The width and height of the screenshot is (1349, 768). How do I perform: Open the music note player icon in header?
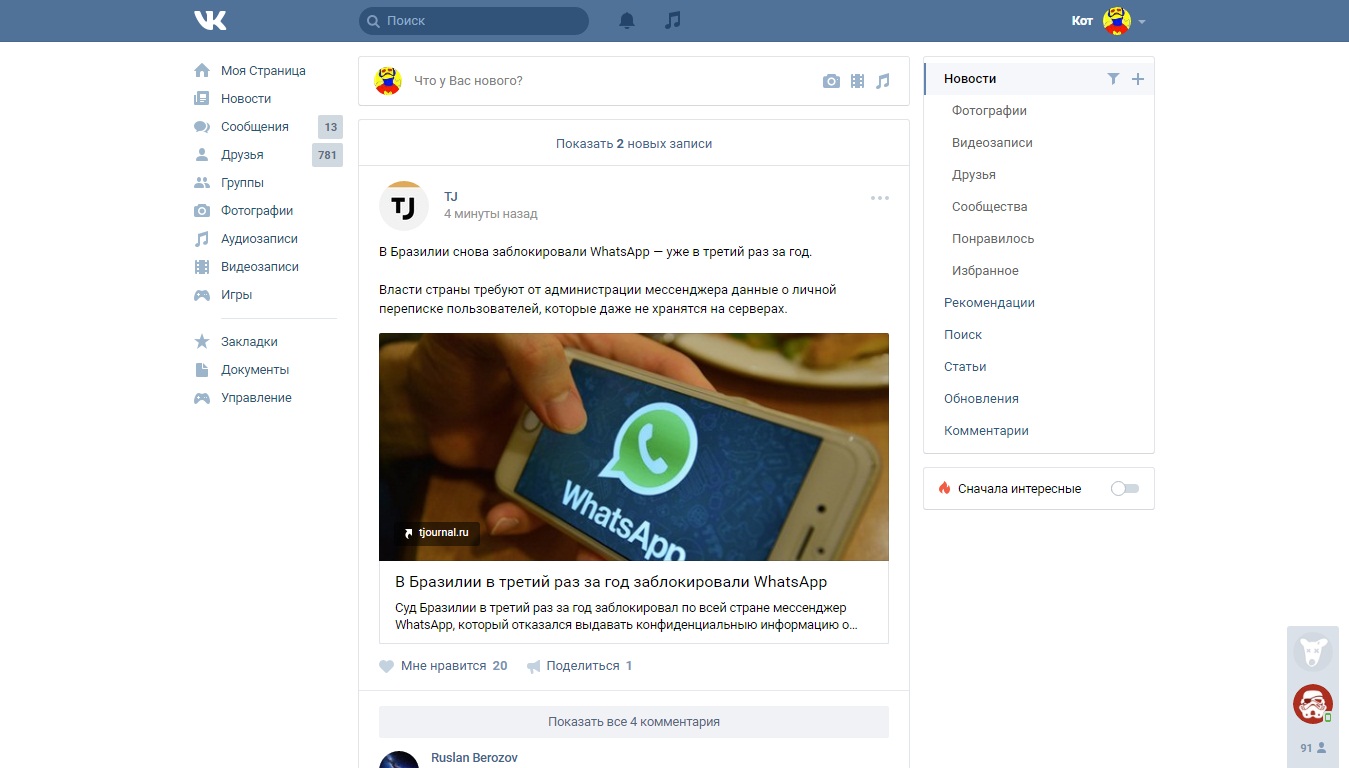tap(673, 20)
